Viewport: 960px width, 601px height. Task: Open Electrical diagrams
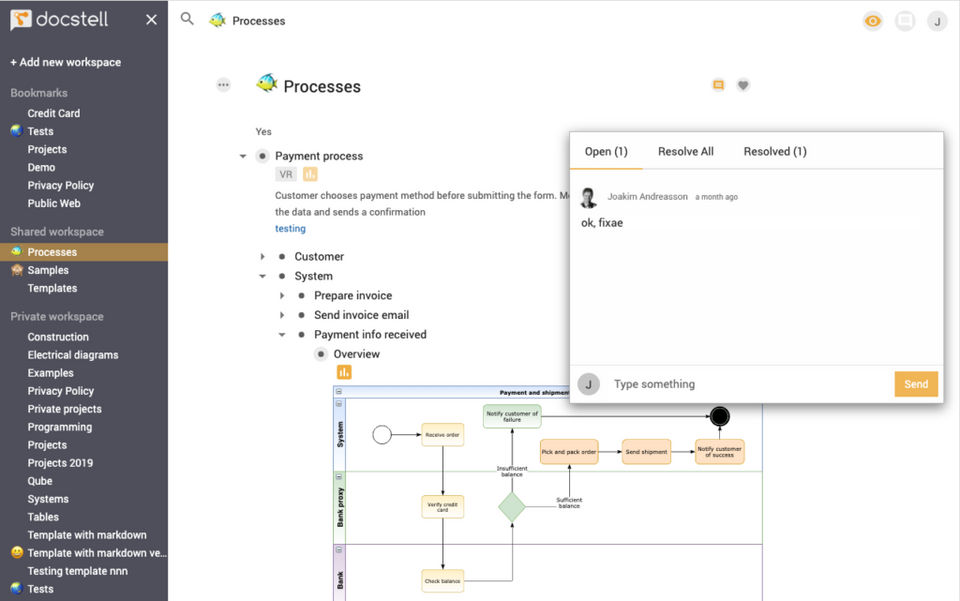click(x=73, y=355)
